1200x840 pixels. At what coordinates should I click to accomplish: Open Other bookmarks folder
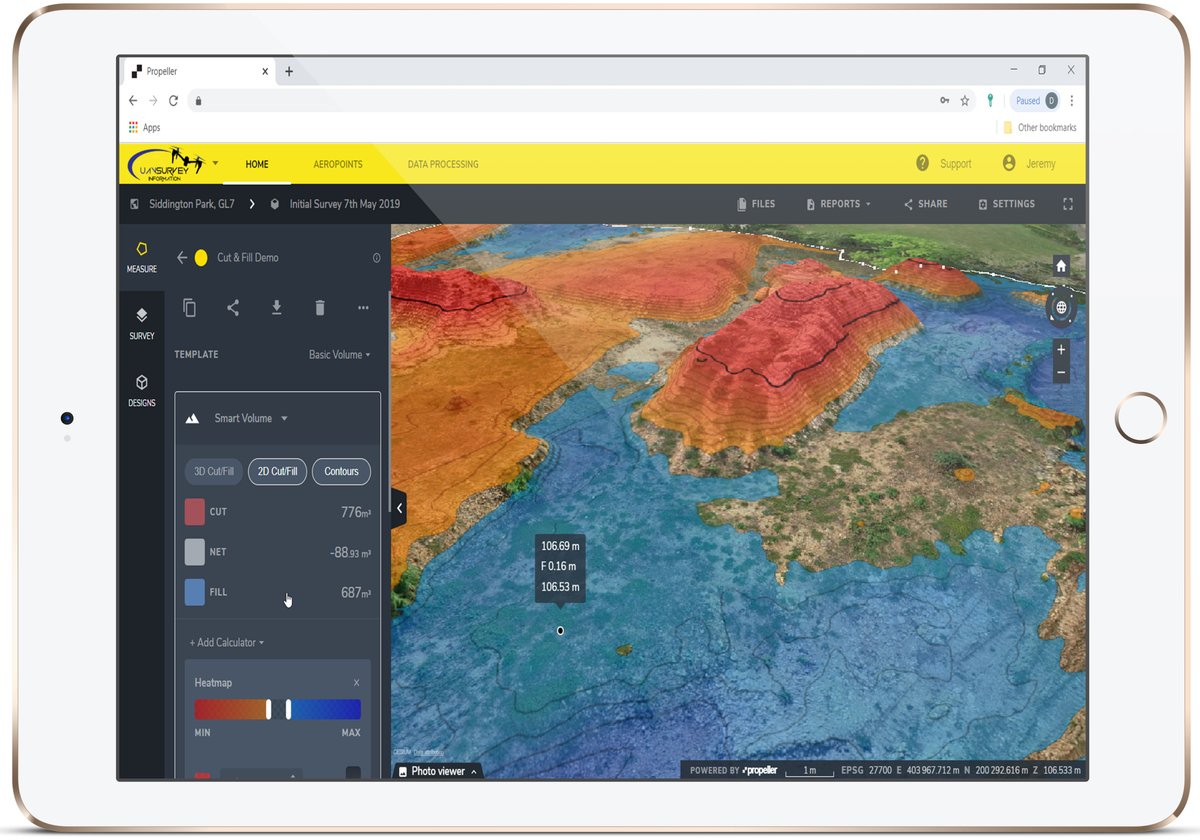(x=1040, y=128)
